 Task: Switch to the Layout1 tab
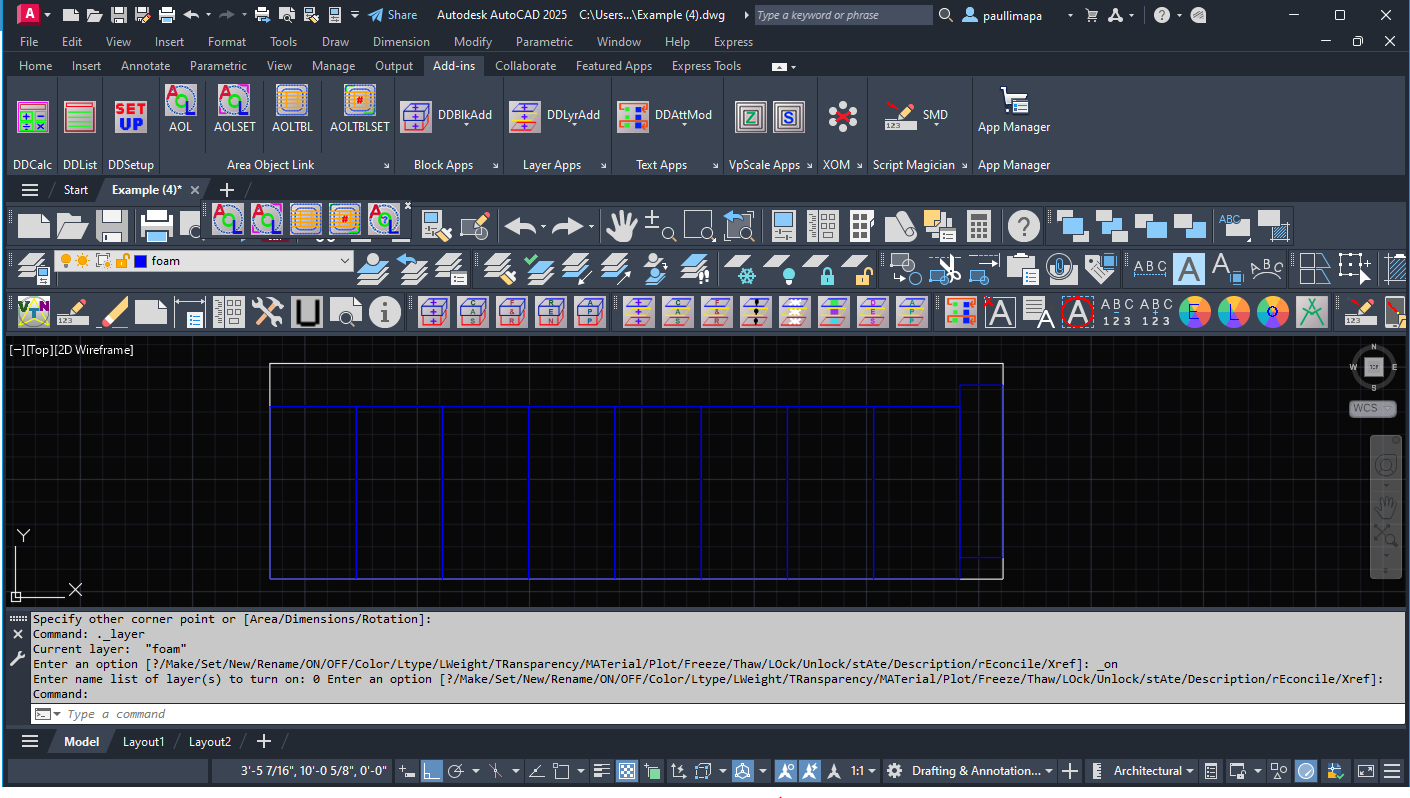click(143, 742)
